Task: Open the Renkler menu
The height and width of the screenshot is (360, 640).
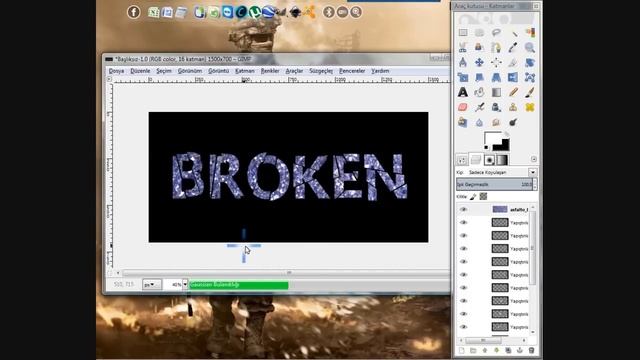Action: pos(270,71)
